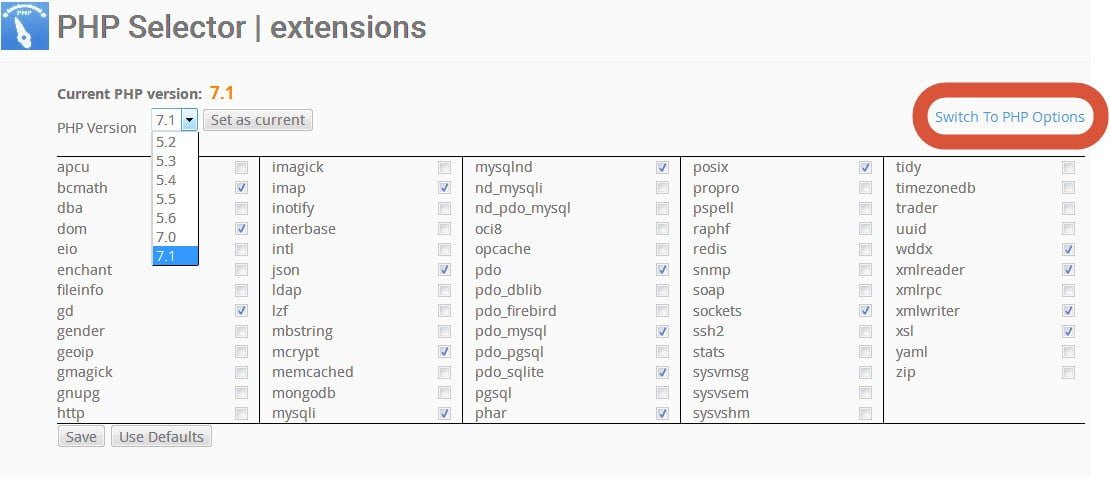
Task: Uncheck the bcmath extension
Action: click(242, 188)
